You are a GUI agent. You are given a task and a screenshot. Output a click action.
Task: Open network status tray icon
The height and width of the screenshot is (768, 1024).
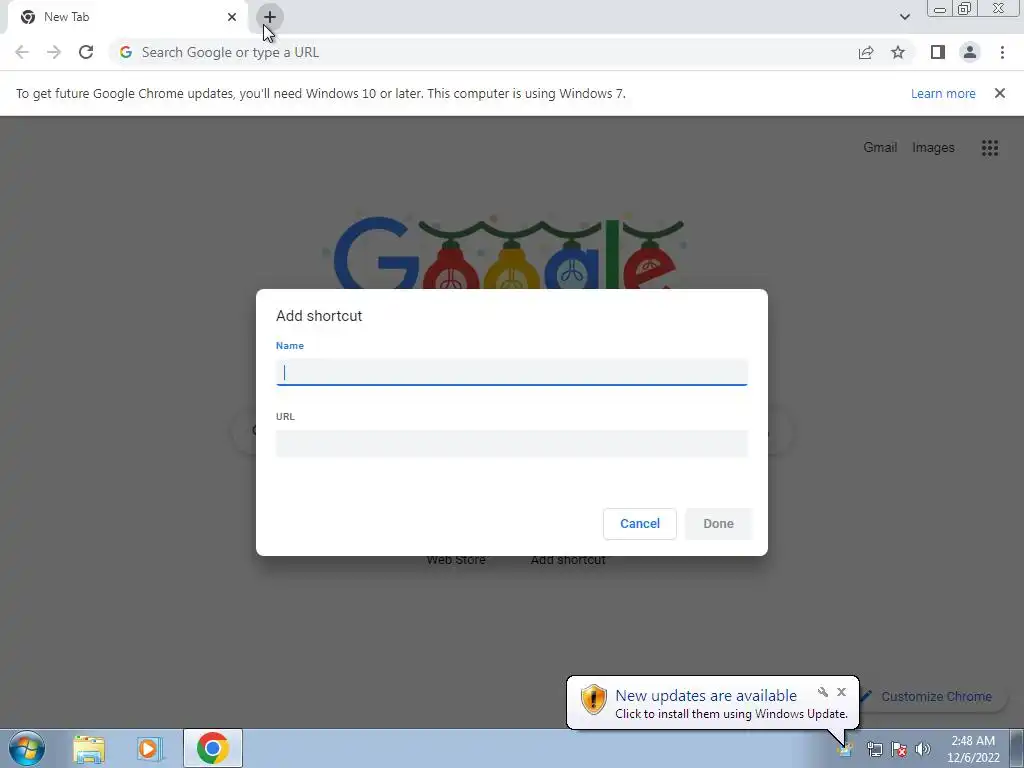[874, 749]
